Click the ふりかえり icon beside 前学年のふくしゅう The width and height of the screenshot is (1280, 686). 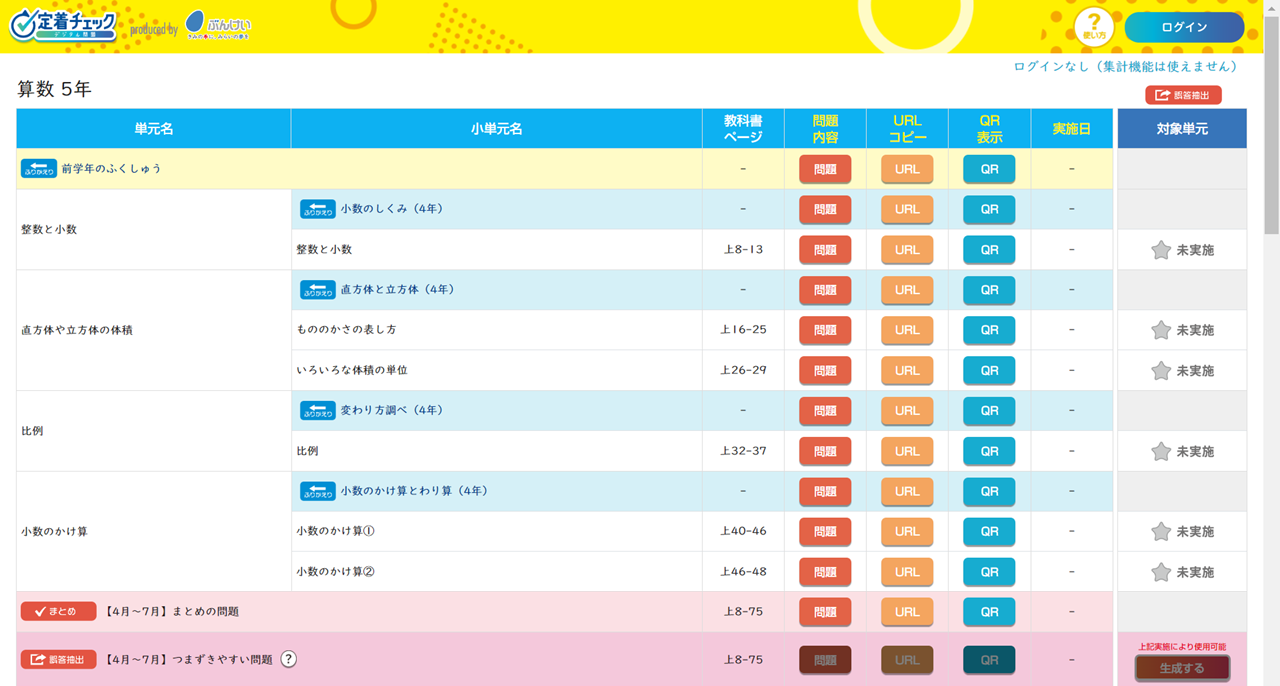tap(39, 169)
